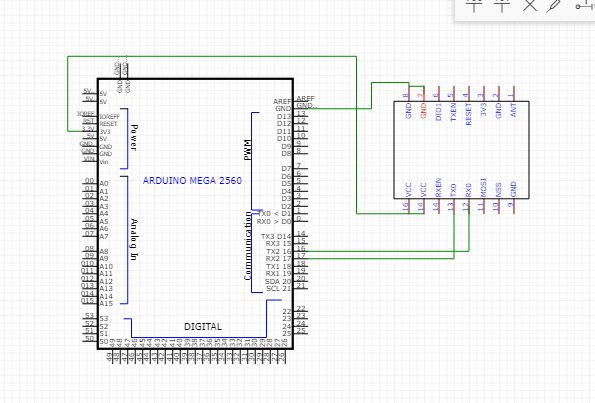Image resolution: width=595 pixels, height=403 pixels.
Task: Select the MOSI pin label on module
Action: (x=483, y=188)
